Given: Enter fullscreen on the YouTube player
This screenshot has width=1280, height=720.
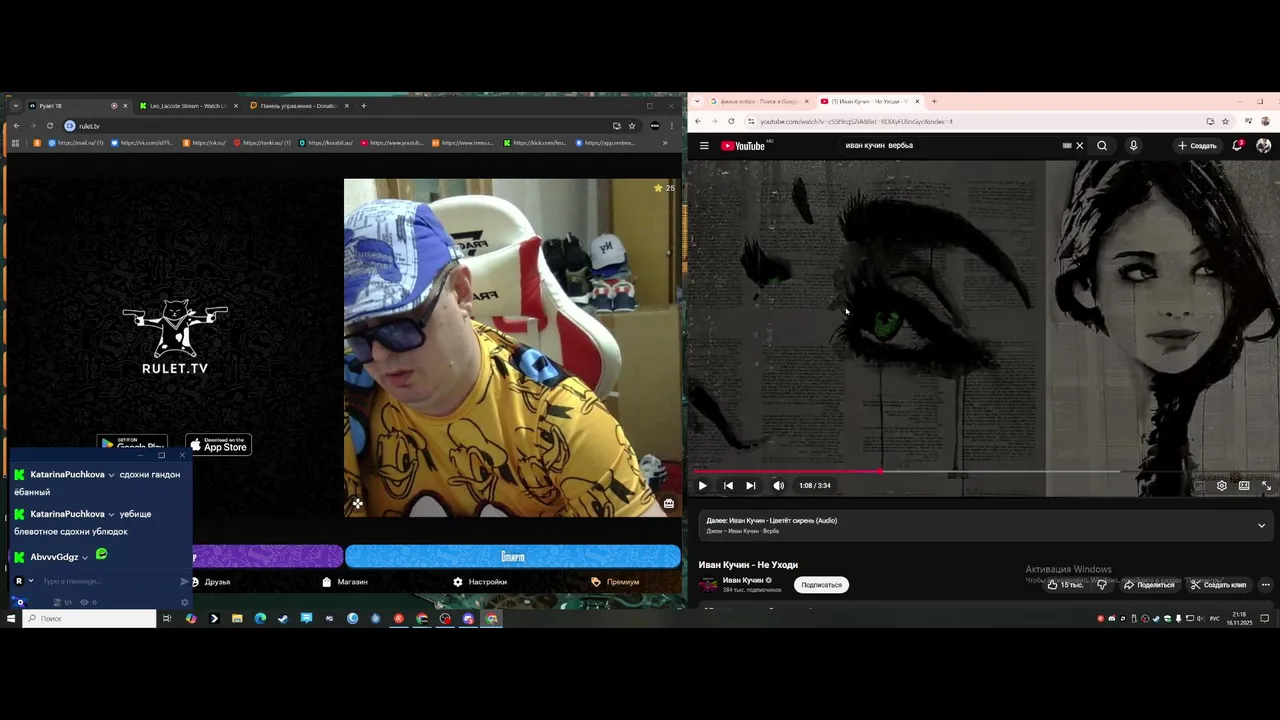Looking at the screenshot, I should (x=1266, y=486).
